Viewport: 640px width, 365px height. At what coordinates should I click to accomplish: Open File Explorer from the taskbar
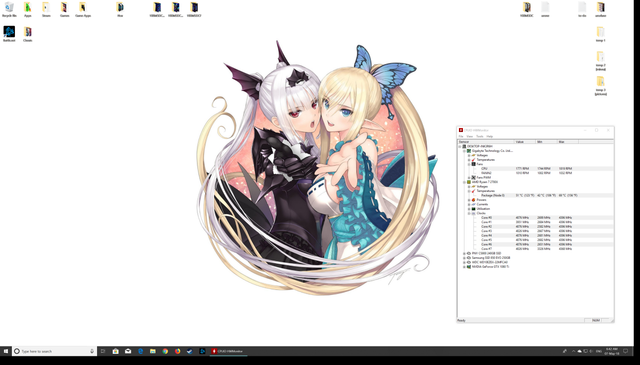[x=153, y=351]
